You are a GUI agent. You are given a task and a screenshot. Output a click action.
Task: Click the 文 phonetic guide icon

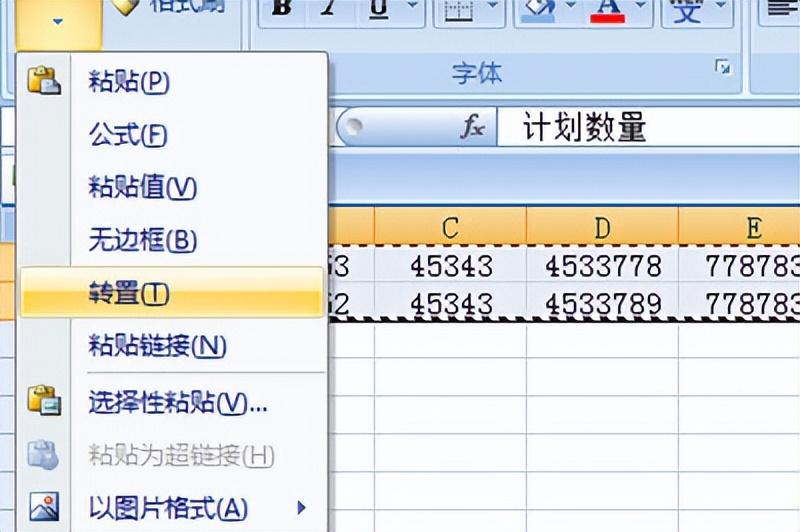687,10
